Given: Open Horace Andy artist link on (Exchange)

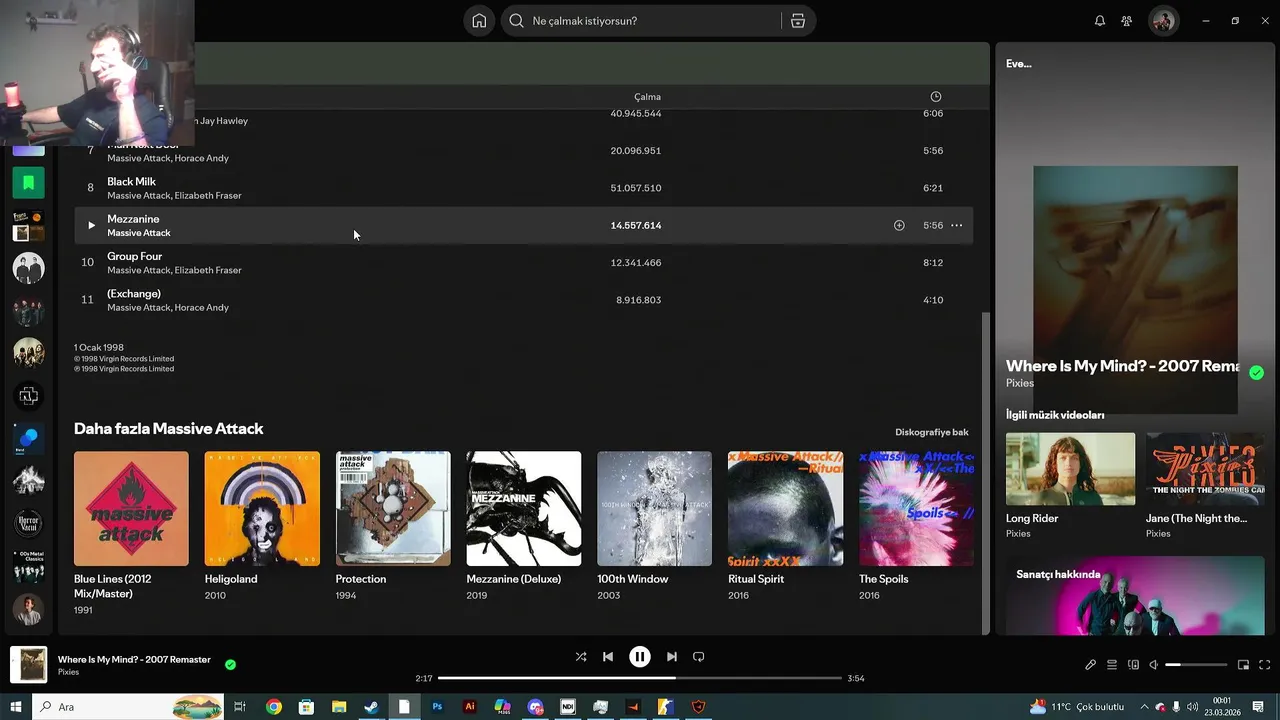Looking at the screenshot, I should (x=202, y=308).
